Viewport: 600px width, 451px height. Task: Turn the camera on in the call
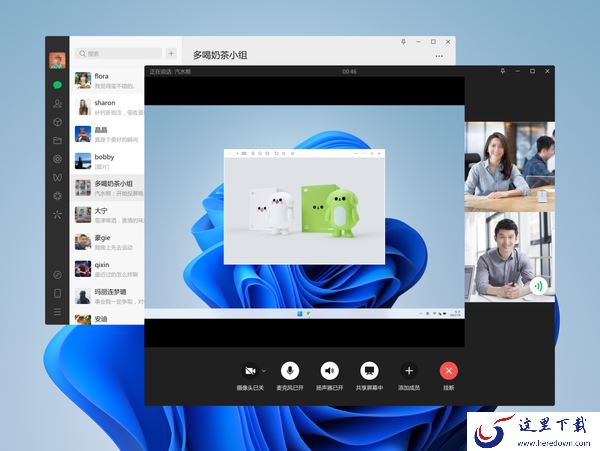click(250, 371)
